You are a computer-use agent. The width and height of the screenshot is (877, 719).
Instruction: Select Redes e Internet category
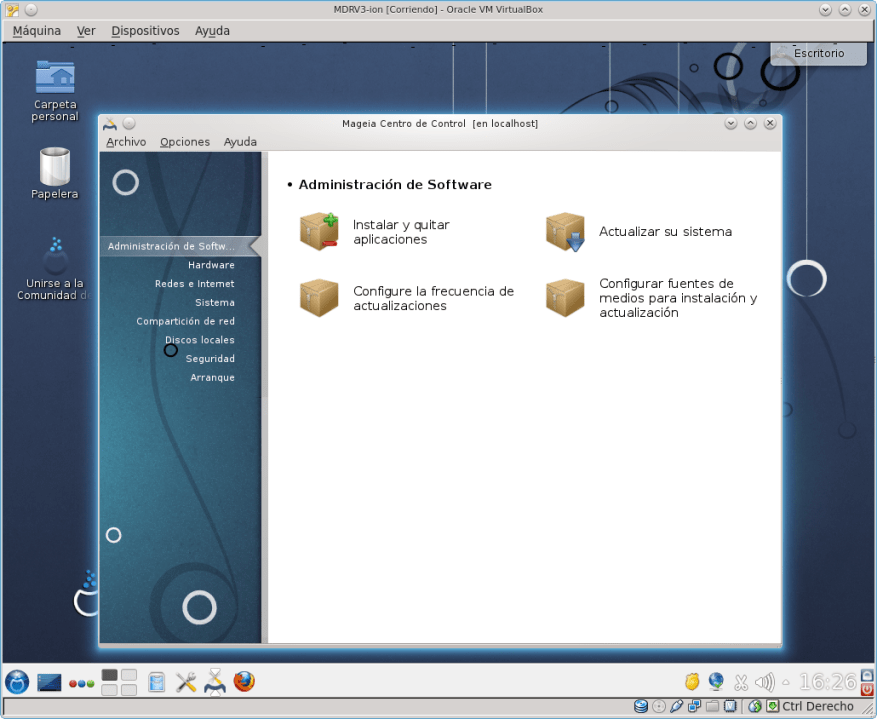[194, 284]
